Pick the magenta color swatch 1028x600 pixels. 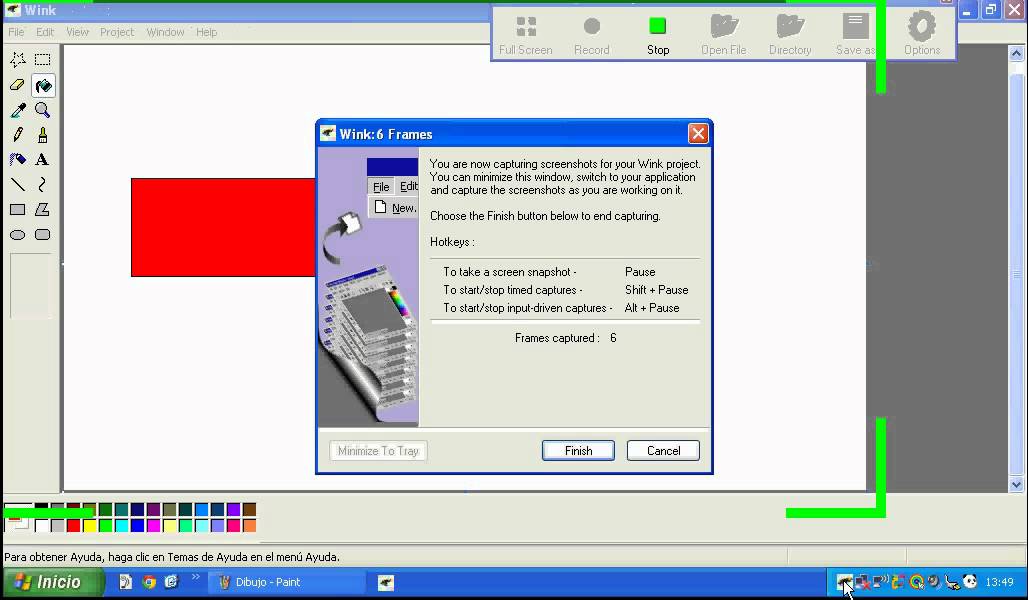coord(153,525)
